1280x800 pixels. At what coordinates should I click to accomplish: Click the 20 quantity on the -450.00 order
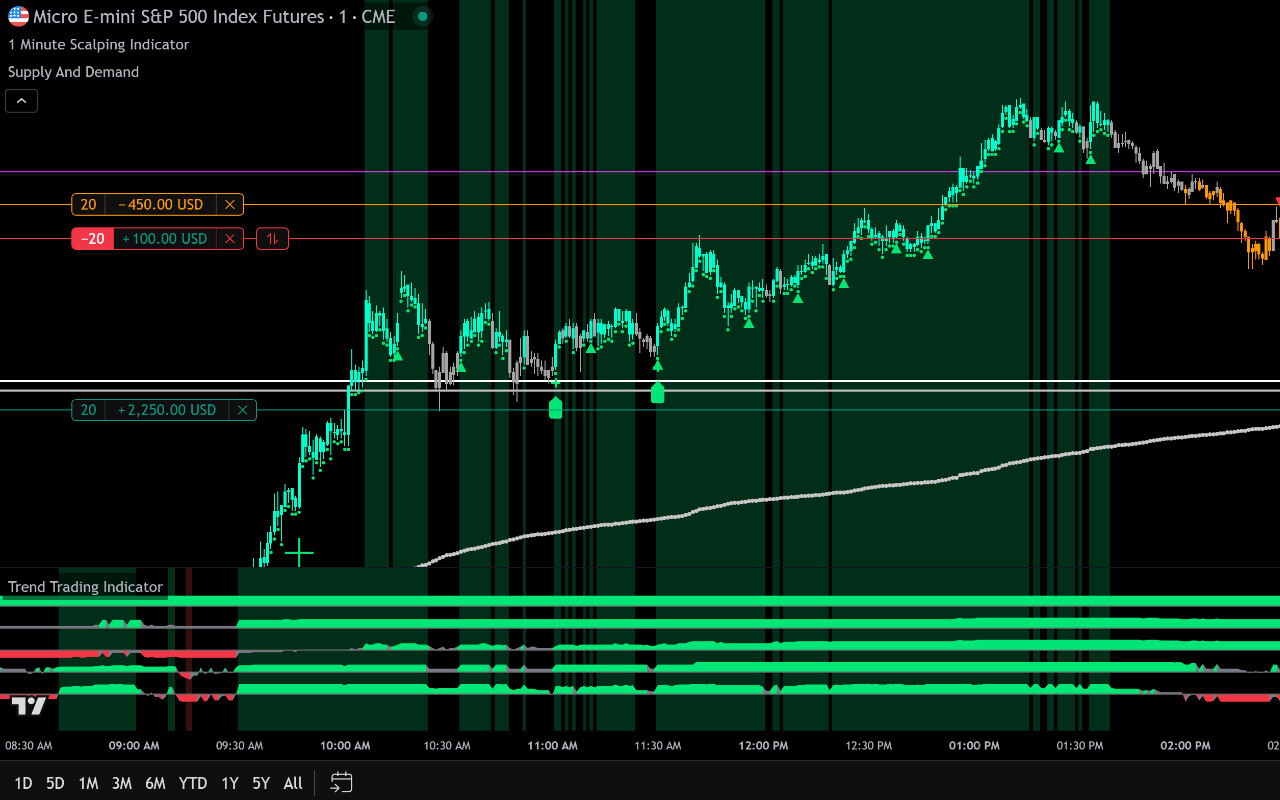pos(88,205)
